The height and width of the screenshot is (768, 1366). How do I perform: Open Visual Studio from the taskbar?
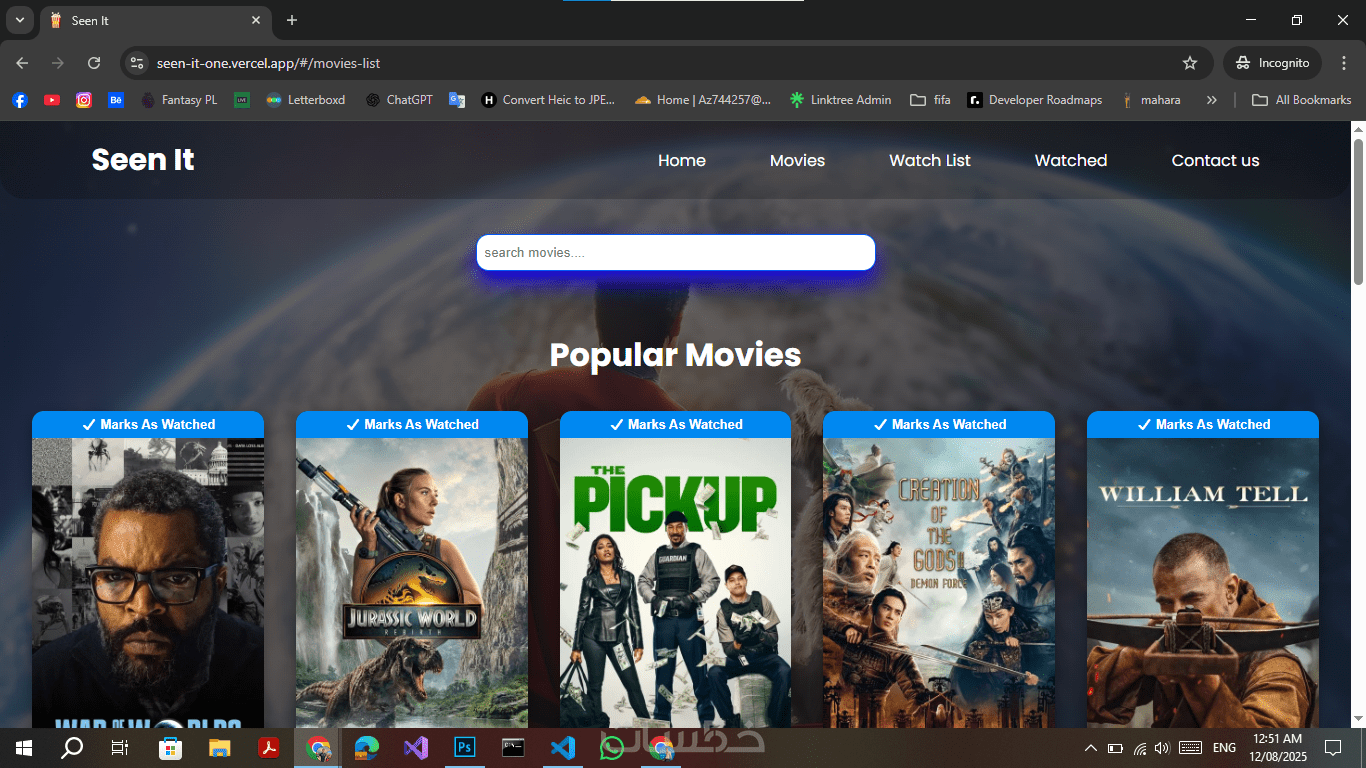[416, 747]
